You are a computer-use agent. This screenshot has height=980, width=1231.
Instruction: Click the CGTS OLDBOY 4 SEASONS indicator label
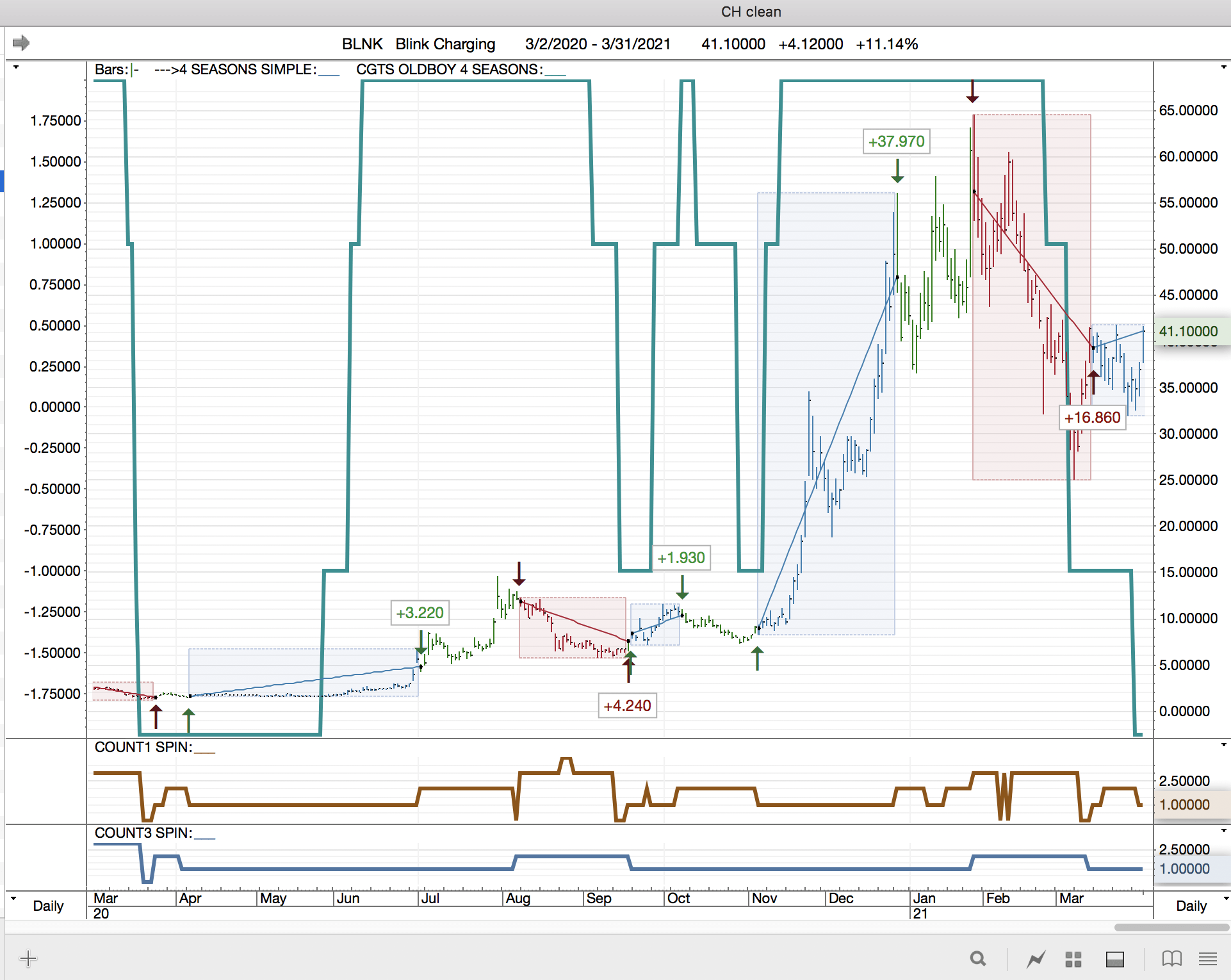450,69
